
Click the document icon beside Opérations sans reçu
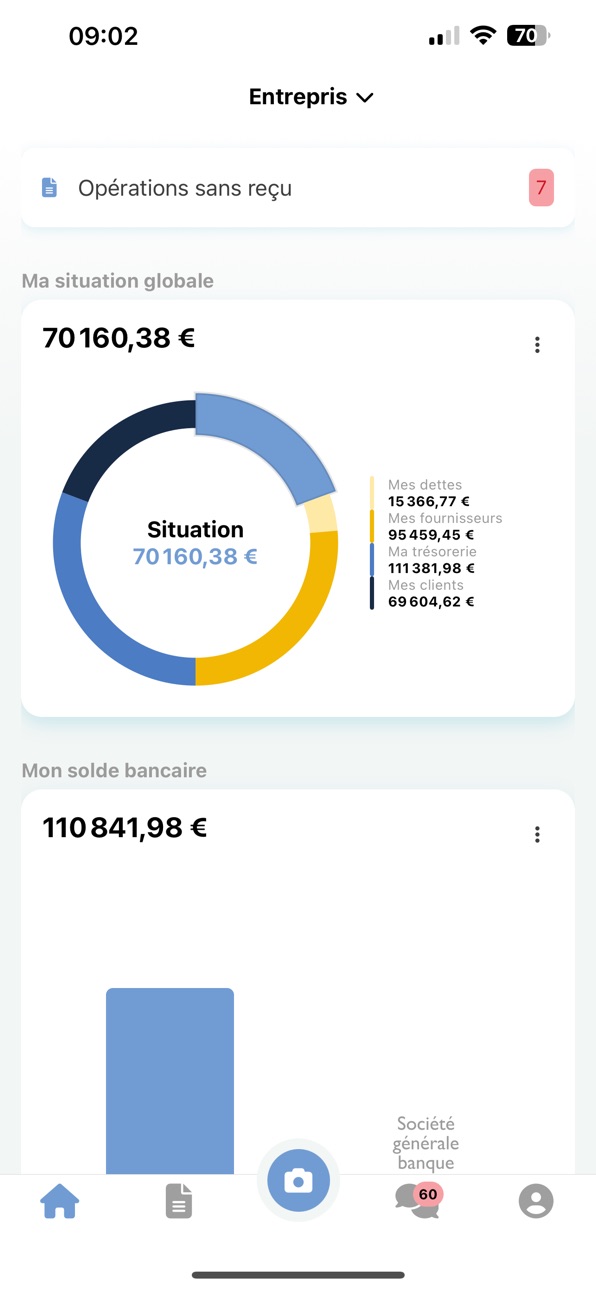pos(49,188)
